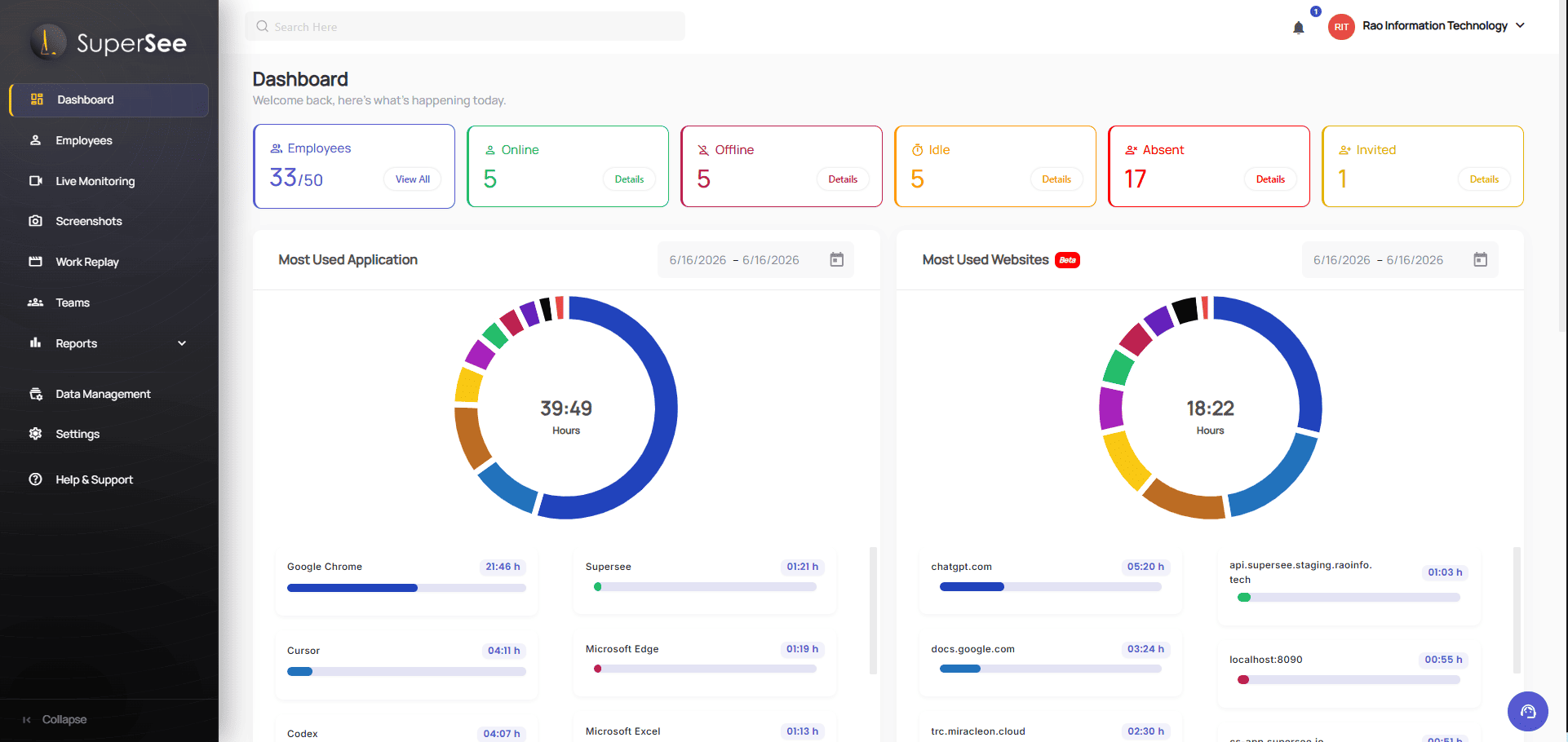Click Details on Absent card

coord(1270,179)
